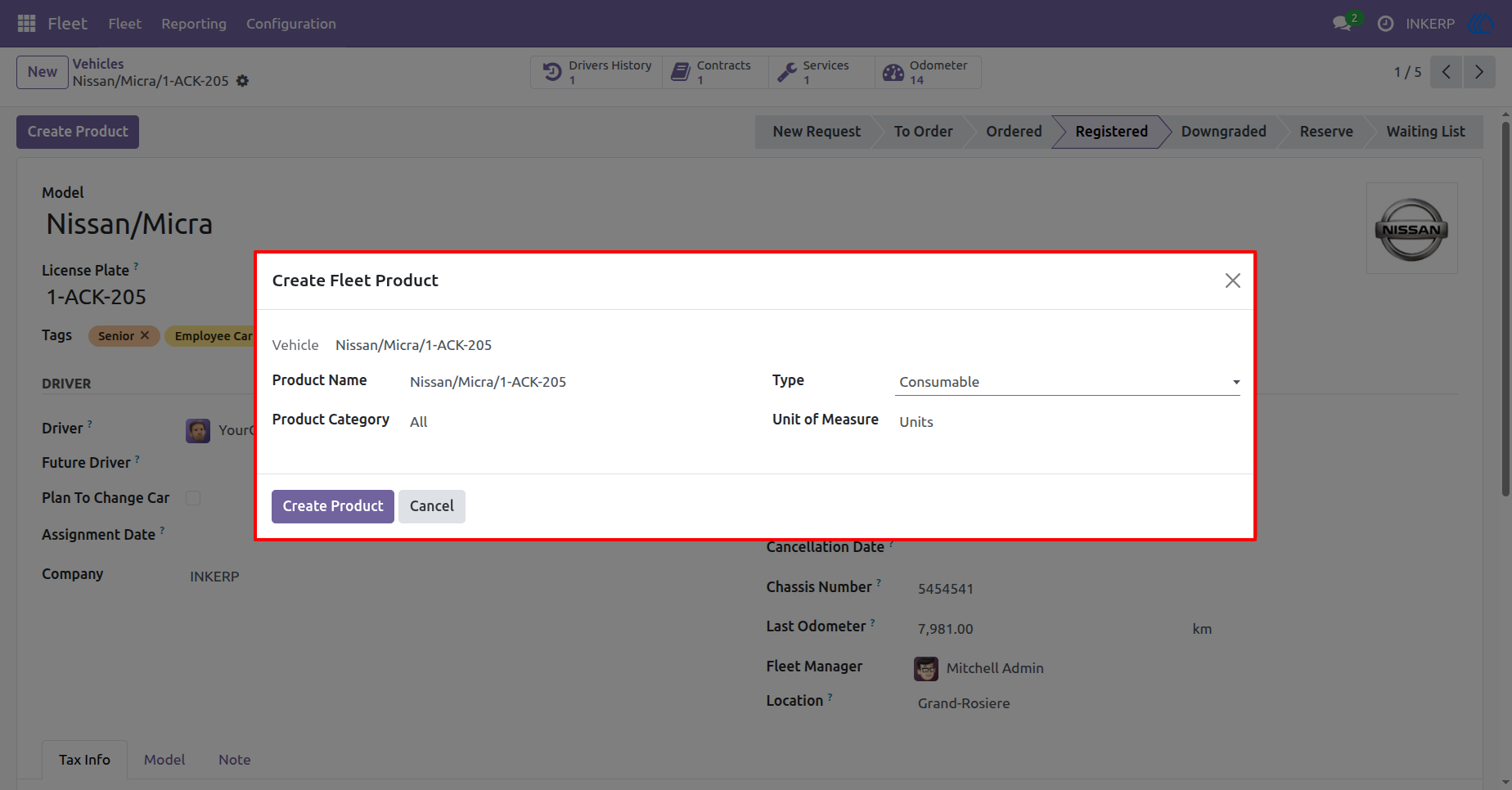Viewport: 1512px width, 790px height.
Task: Click the Vehicles breadcrumb link
Action: (98, 64)
